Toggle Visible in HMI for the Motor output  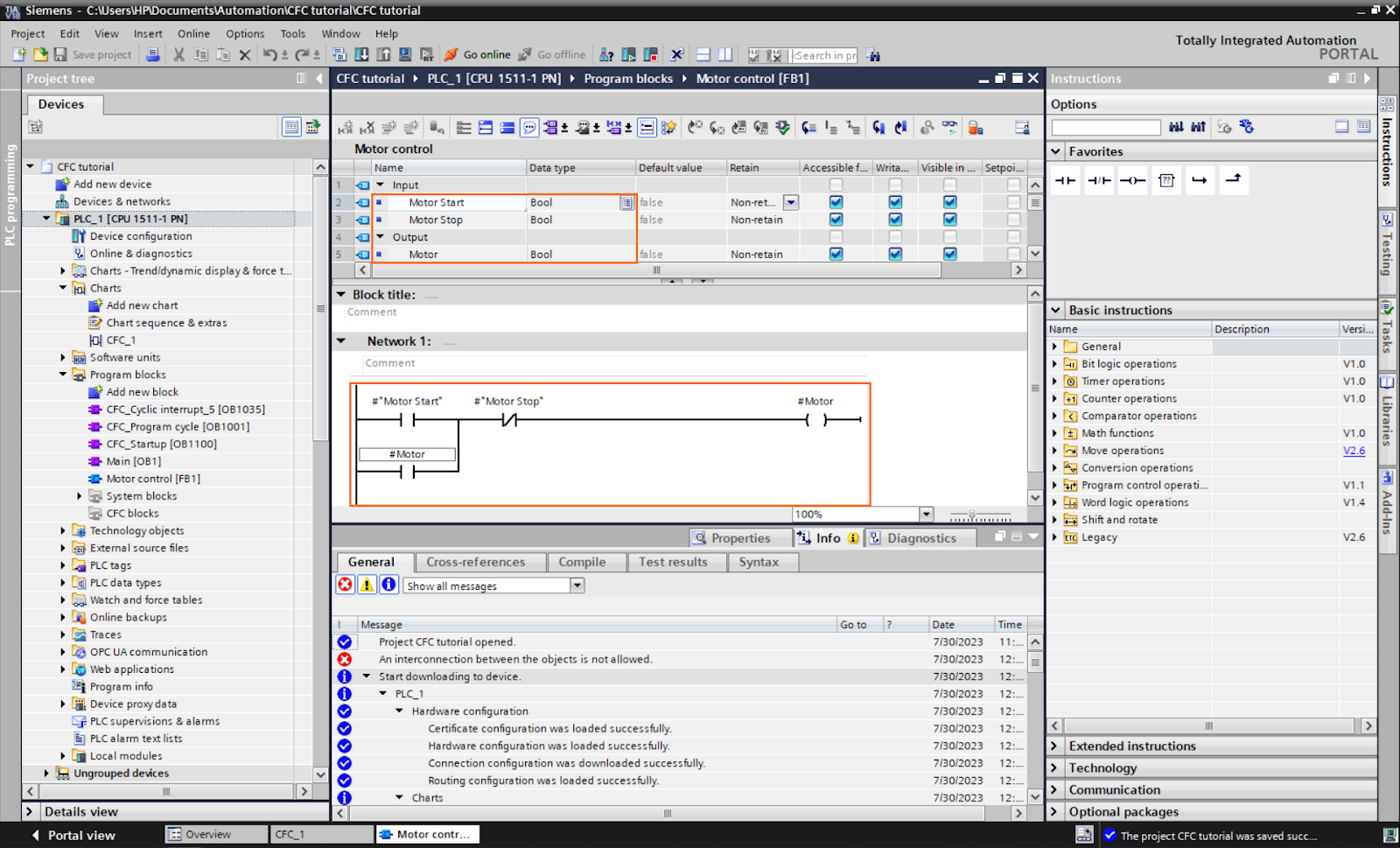tap(949, 254)
